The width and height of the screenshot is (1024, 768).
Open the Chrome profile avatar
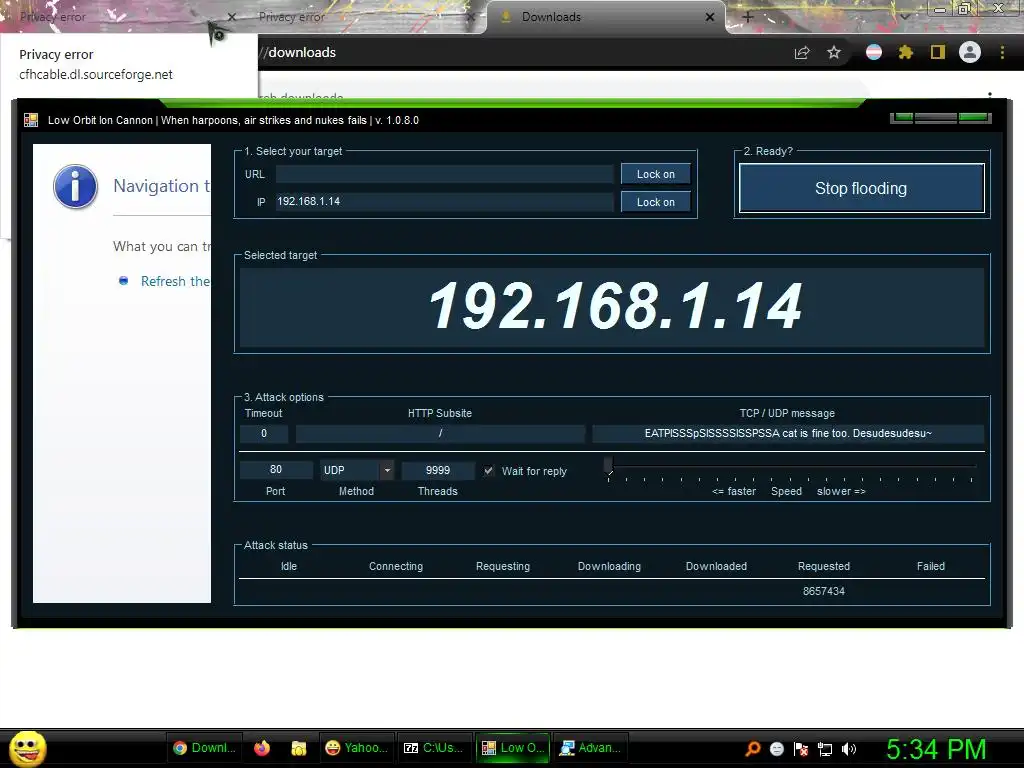click(970, 52)
